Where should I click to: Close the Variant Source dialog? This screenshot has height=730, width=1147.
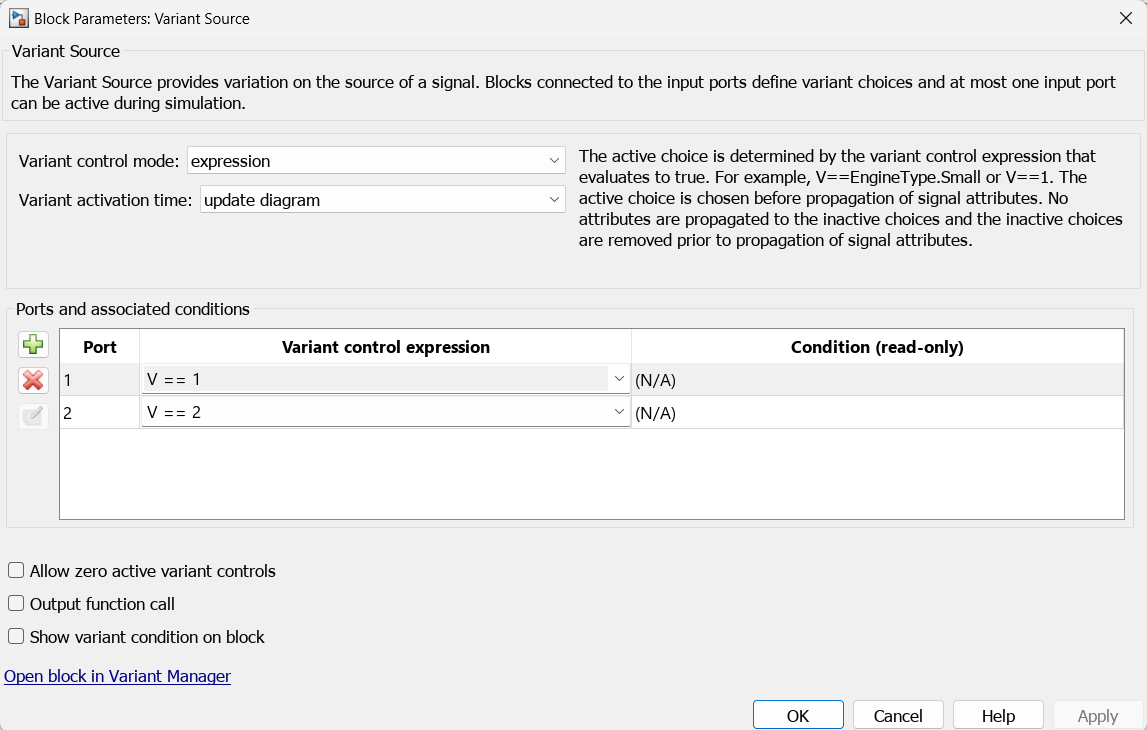click(1127, 17)
